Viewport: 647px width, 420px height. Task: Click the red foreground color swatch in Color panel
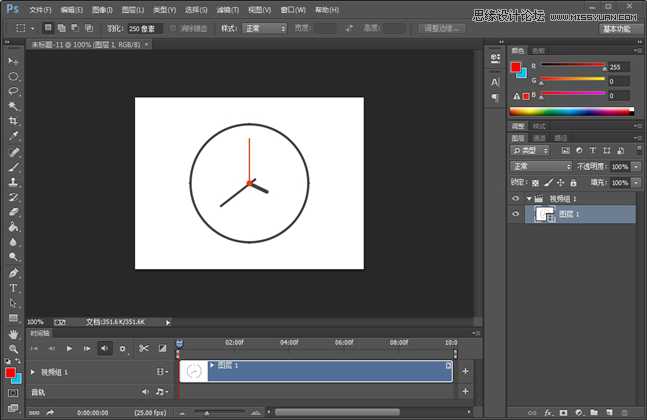pos(516,67)
